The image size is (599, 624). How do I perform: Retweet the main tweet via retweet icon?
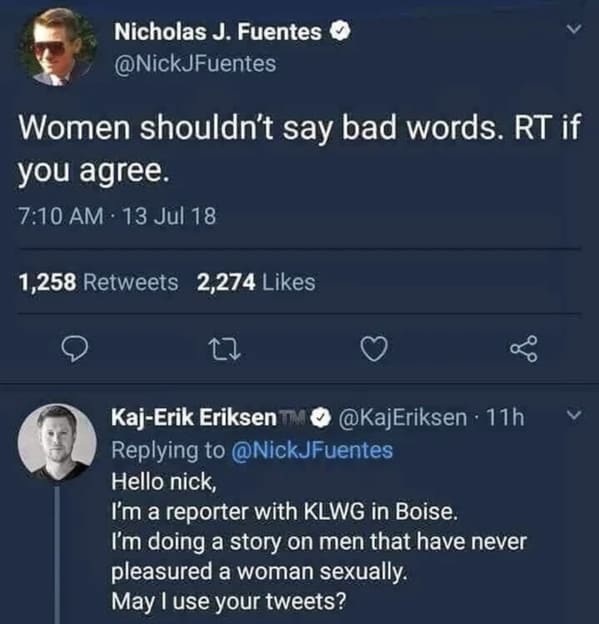[x=226, y=349]
